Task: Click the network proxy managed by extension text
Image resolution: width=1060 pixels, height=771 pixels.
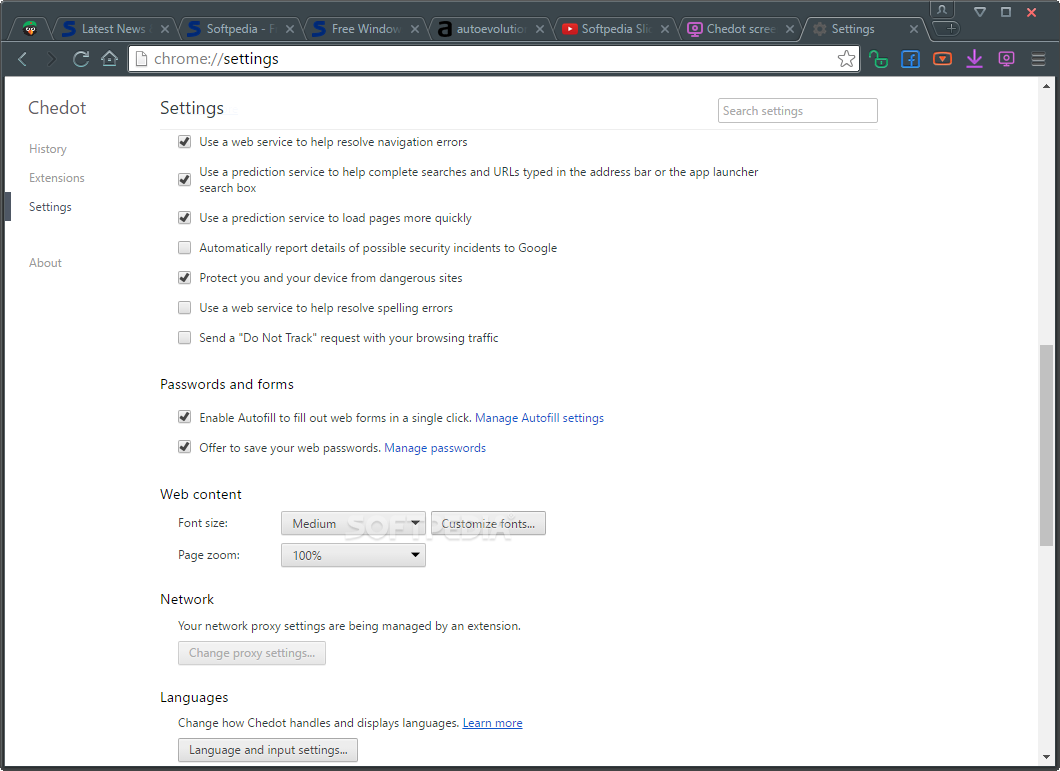Action: 350,626
